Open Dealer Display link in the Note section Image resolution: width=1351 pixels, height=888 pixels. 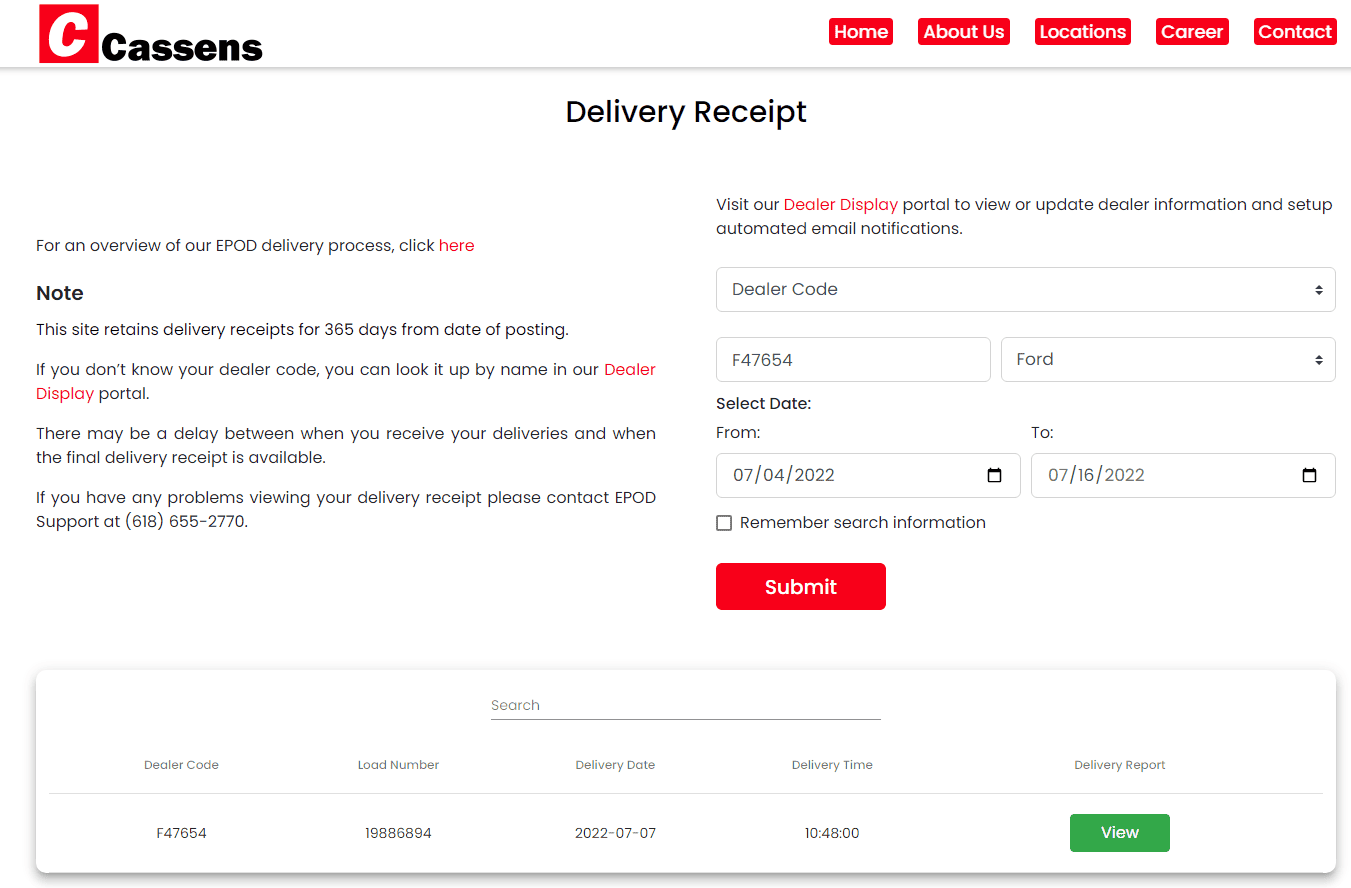[629, 370]
